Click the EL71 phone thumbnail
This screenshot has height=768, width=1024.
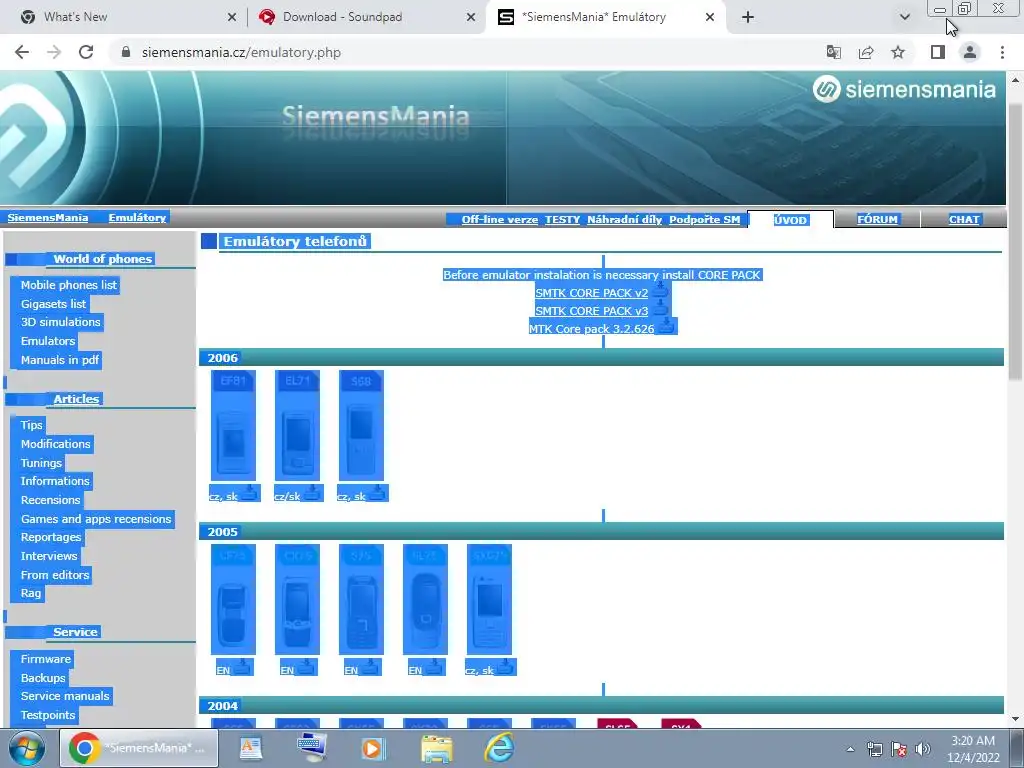(x=297, y=425)
